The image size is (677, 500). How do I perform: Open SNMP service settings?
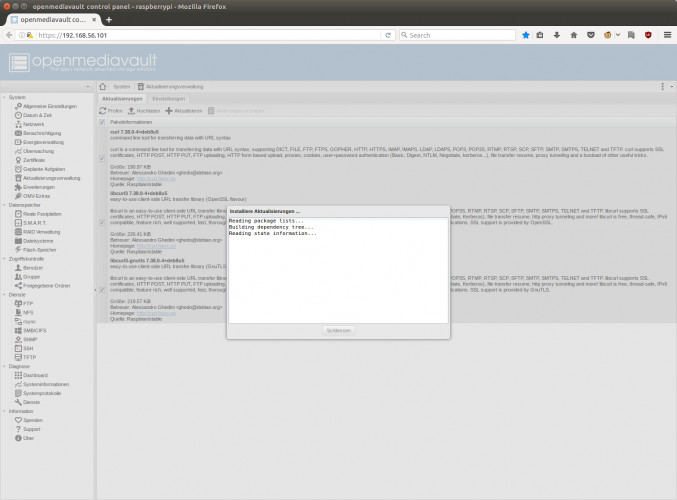26,340
